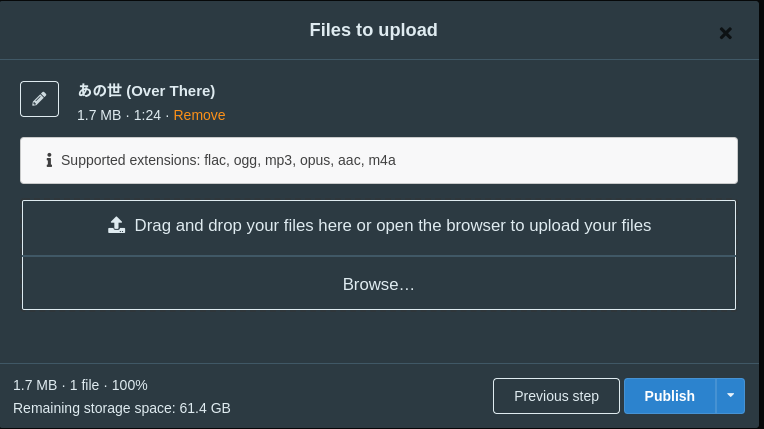Viewport: 764px width, 429px height.
Task: Publish the uploaded file
Action: [669, 396]
